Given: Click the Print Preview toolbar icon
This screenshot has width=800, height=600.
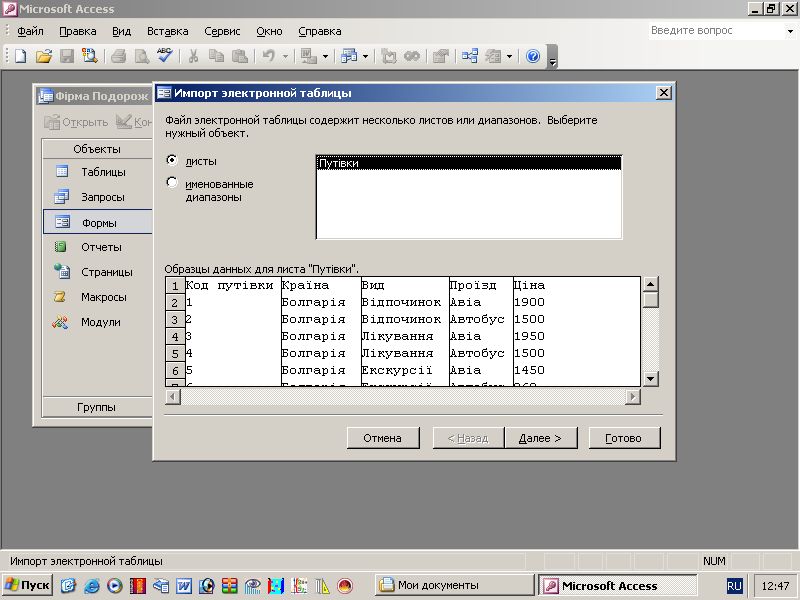Looking at the screenshot, I should (x=141, y=56).
